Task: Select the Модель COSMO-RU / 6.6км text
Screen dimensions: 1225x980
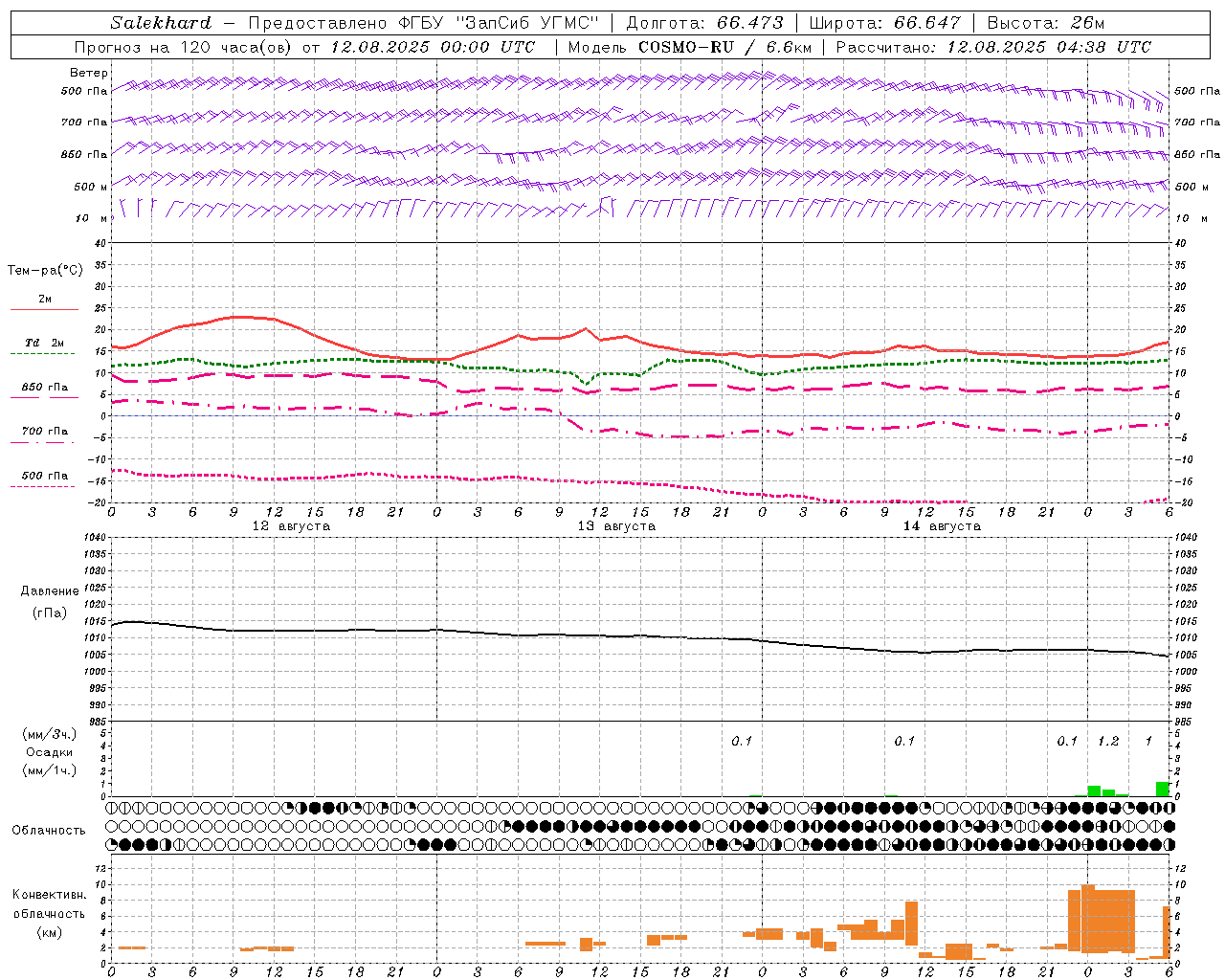Action: [691, 47]
